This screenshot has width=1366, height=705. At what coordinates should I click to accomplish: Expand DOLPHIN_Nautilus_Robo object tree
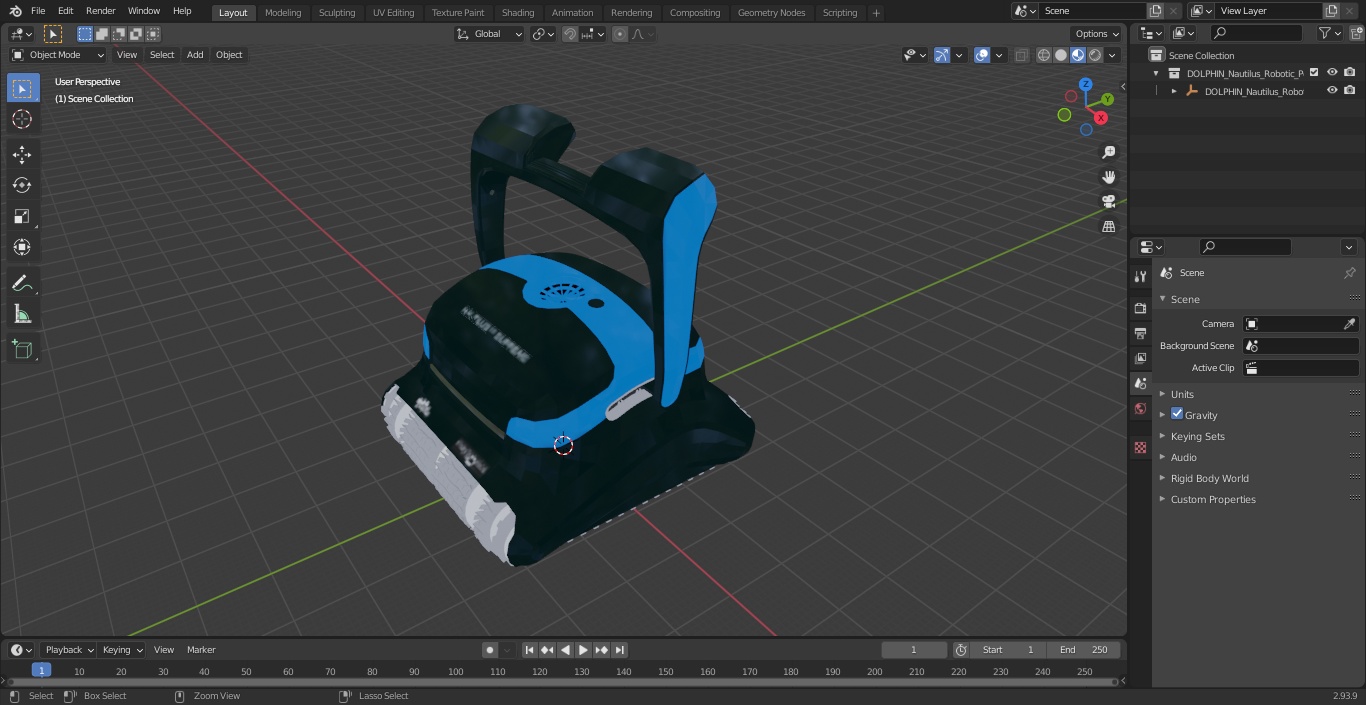pyautogui.click(x=1174, y=91)
